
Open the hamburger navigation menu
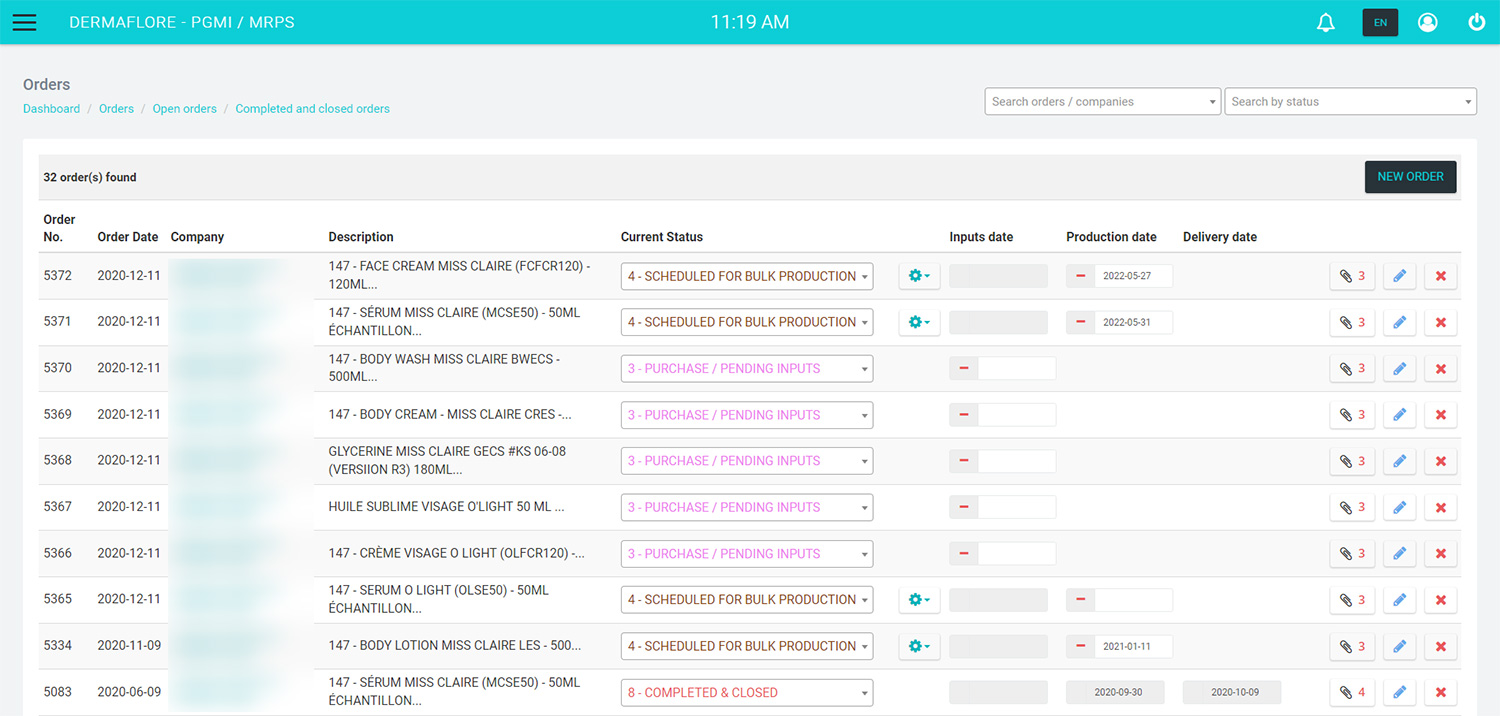(x=24, y=22)
